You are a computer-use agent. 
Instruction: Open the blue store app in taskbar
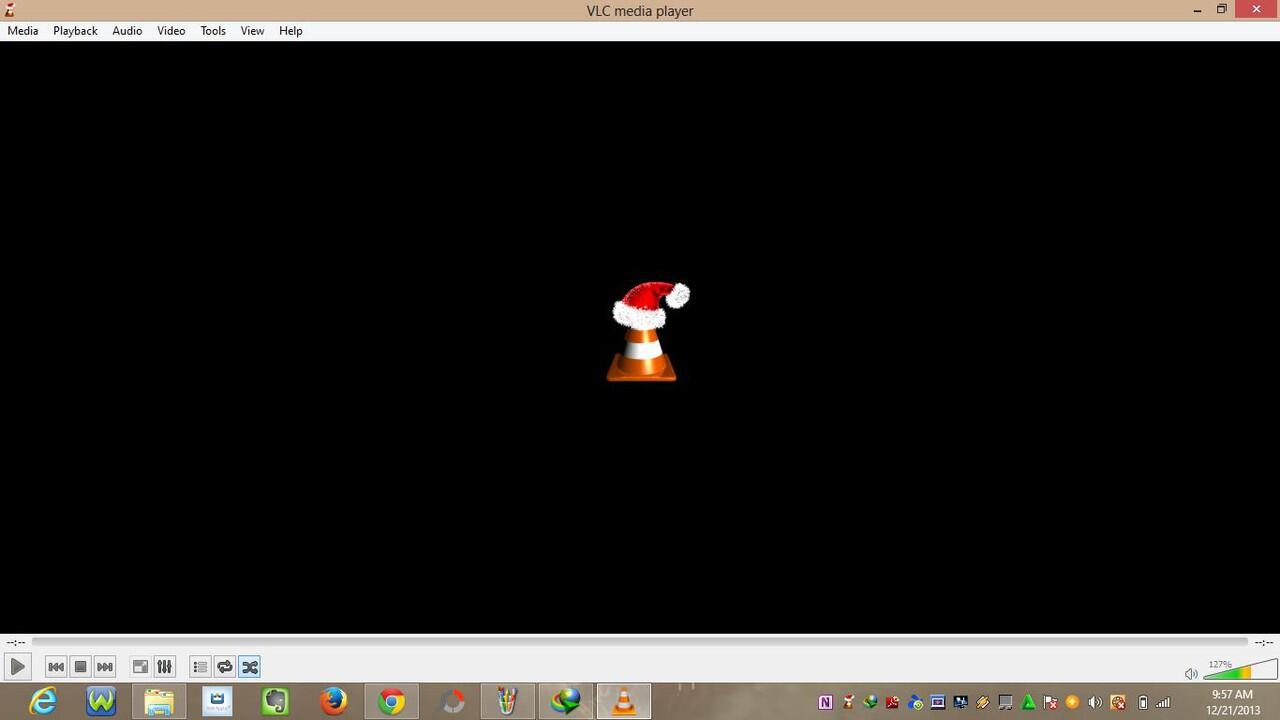point(217,701)
